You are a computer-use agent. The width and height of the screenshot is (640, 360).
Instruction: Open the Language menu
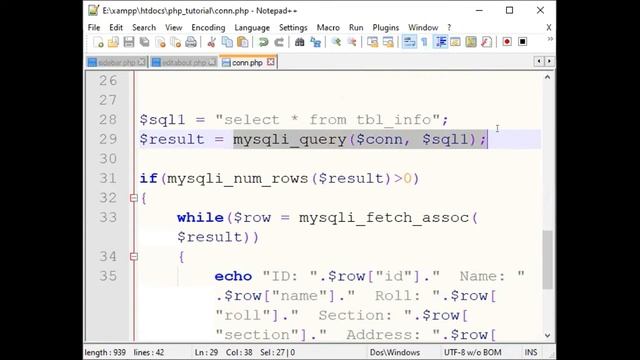(252, 27)
